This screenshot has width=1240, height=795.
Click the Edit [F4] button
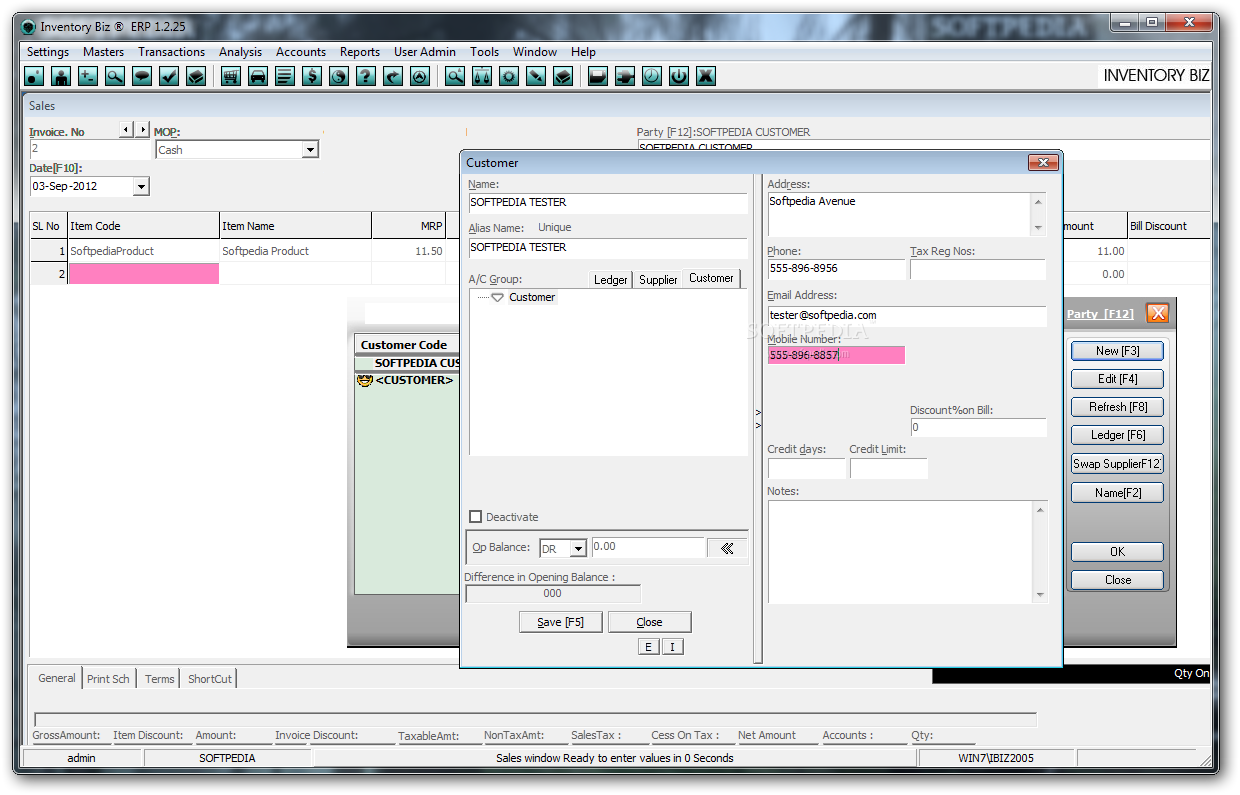coord(1118,379)
